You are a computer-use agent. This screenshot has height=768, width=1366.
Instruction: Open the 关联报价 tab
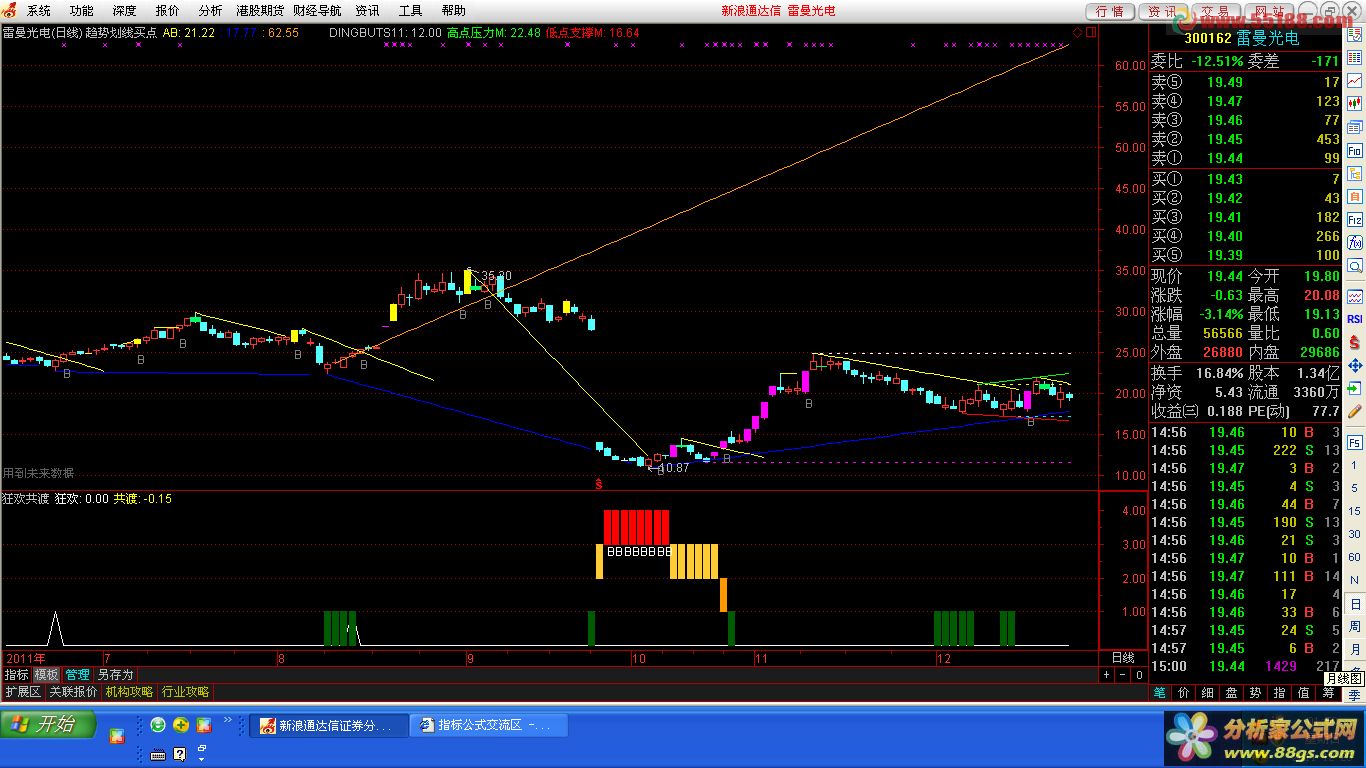(x=73, y=692)
